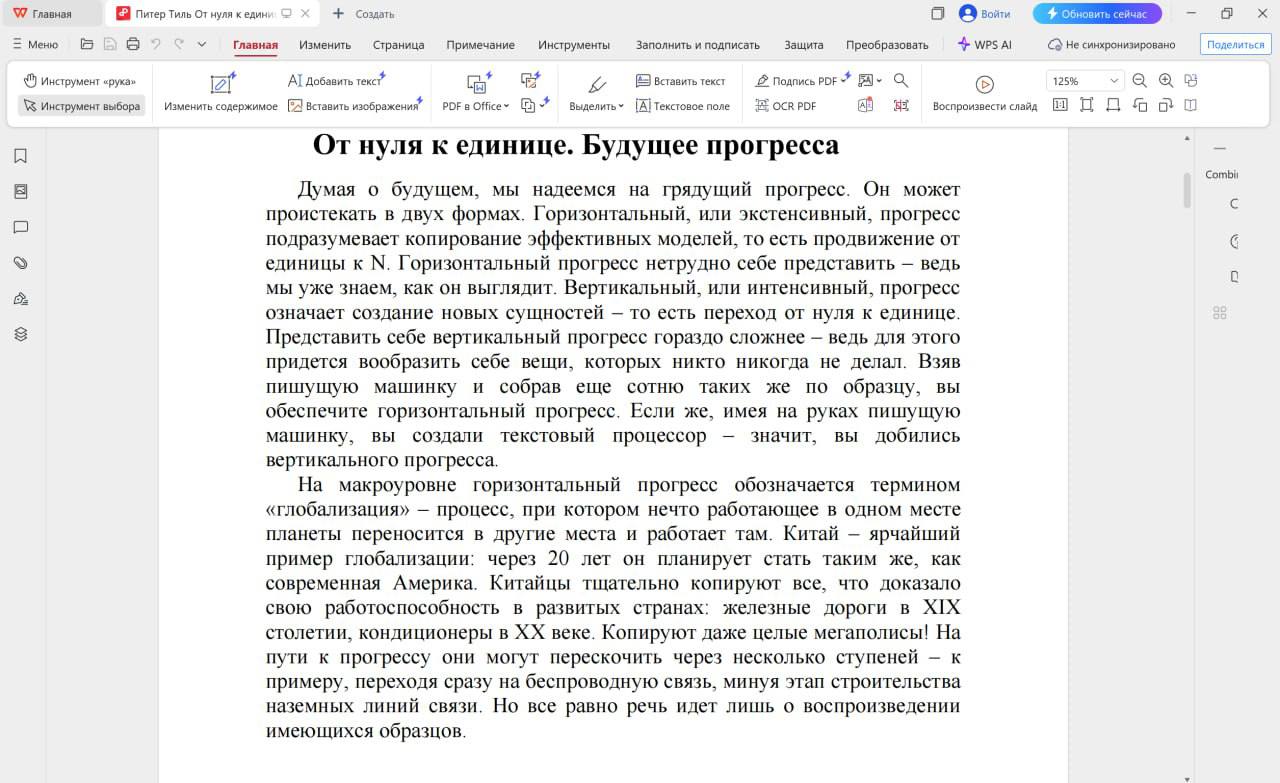This screenshot has height=783, width=1280.
Task: Click the translate icon below image tool
Action: point(866,105)
